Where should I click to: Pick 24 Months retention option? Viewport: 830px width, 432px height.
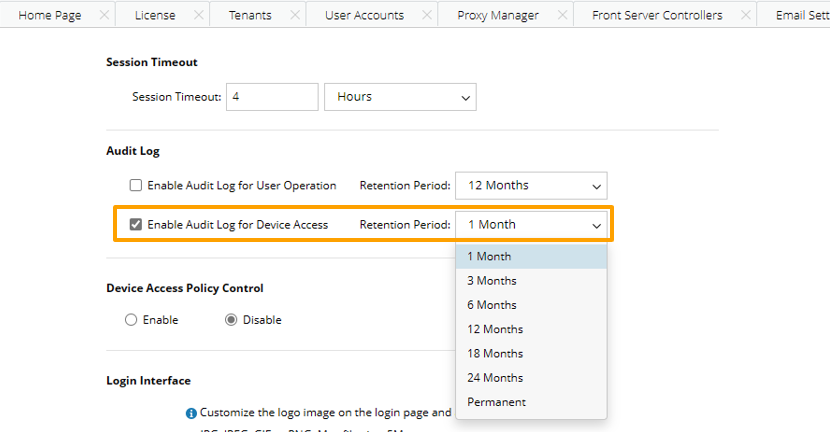495,378
